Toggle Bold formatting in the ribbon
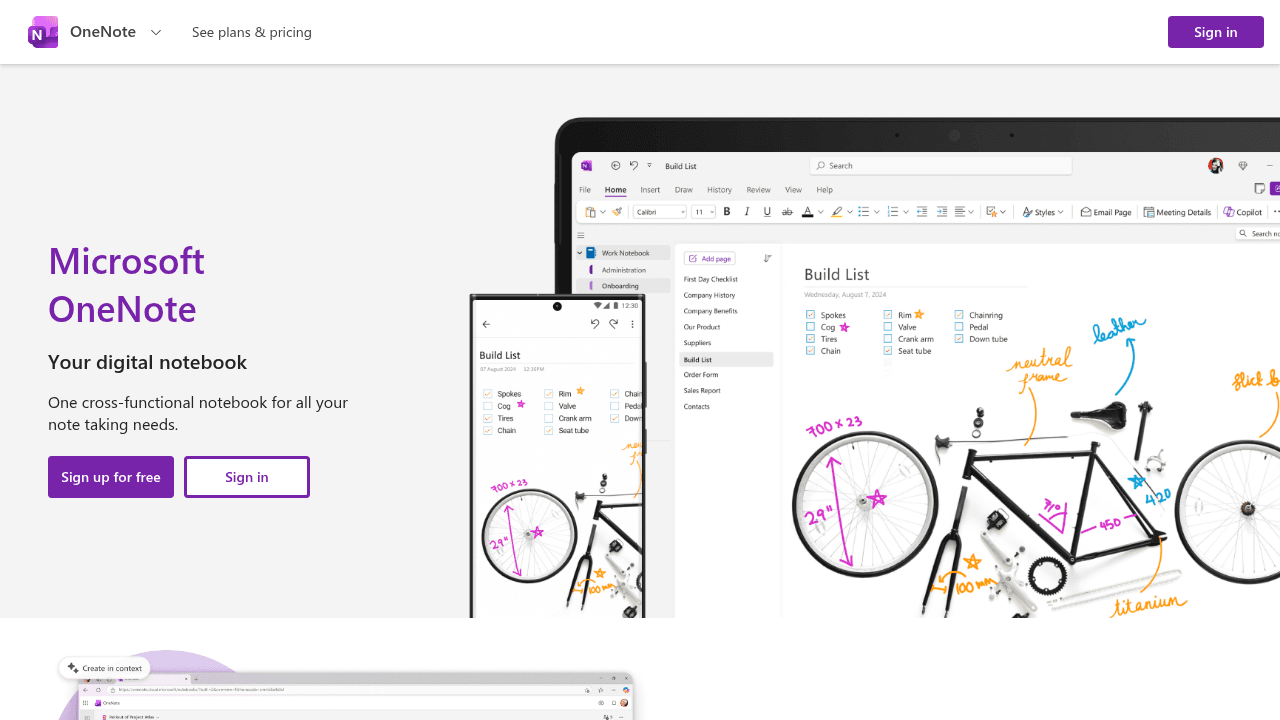The image size is (1280, 720). (727, 212)
